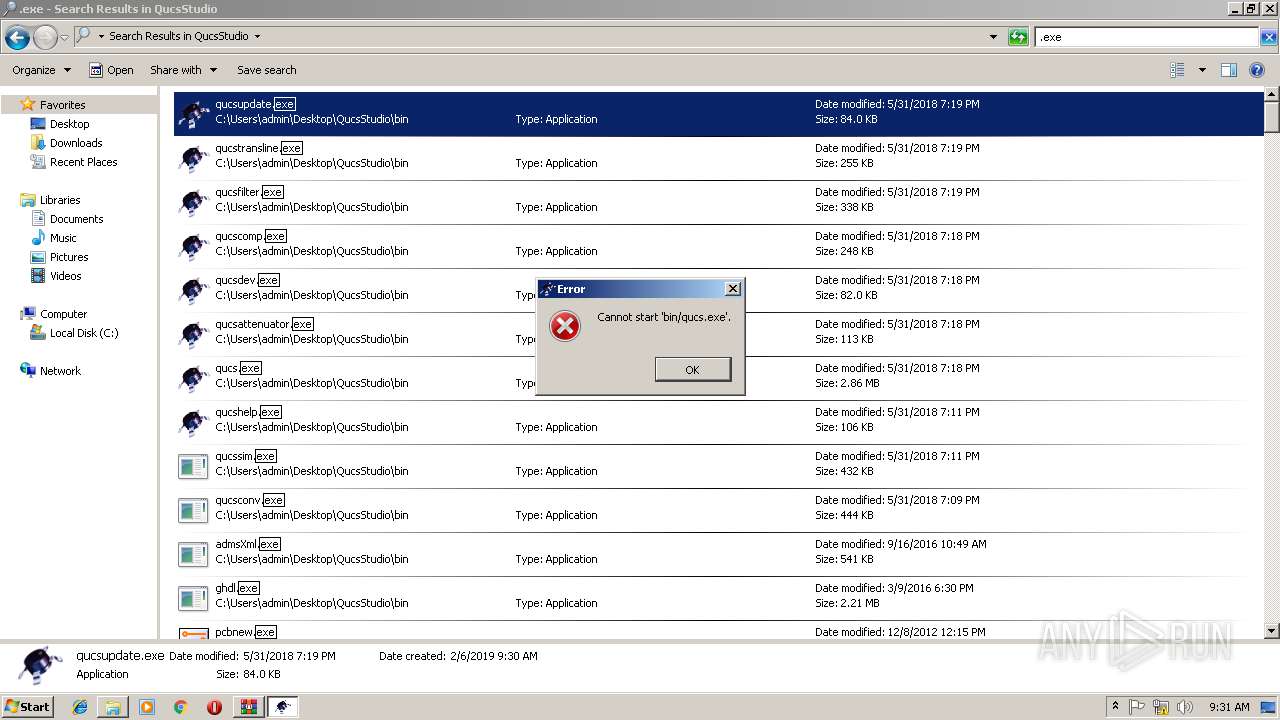The image size is (1280, 720).
Task: Select the pcbnew.exe file name
Action: point(245,632)
